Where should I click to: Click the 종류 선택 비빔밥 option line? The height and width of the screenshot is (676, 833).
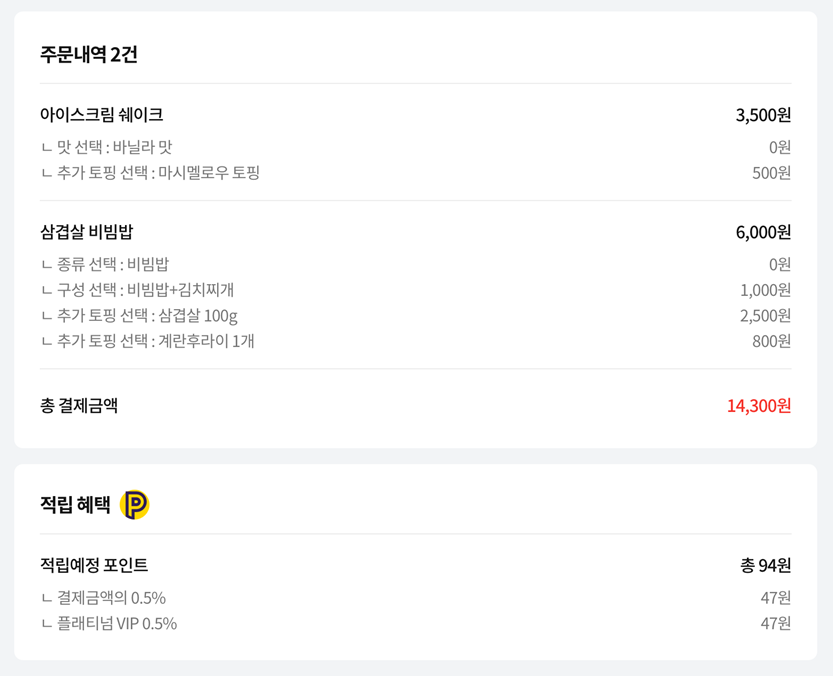(105, 264)
